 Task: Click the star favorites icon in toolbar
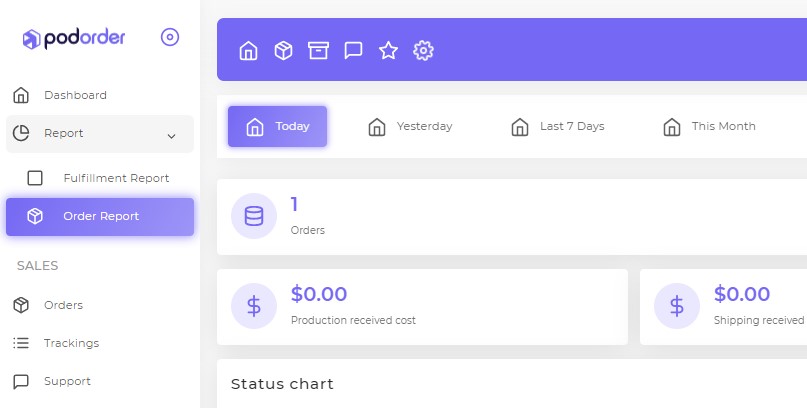click(388, 50)
